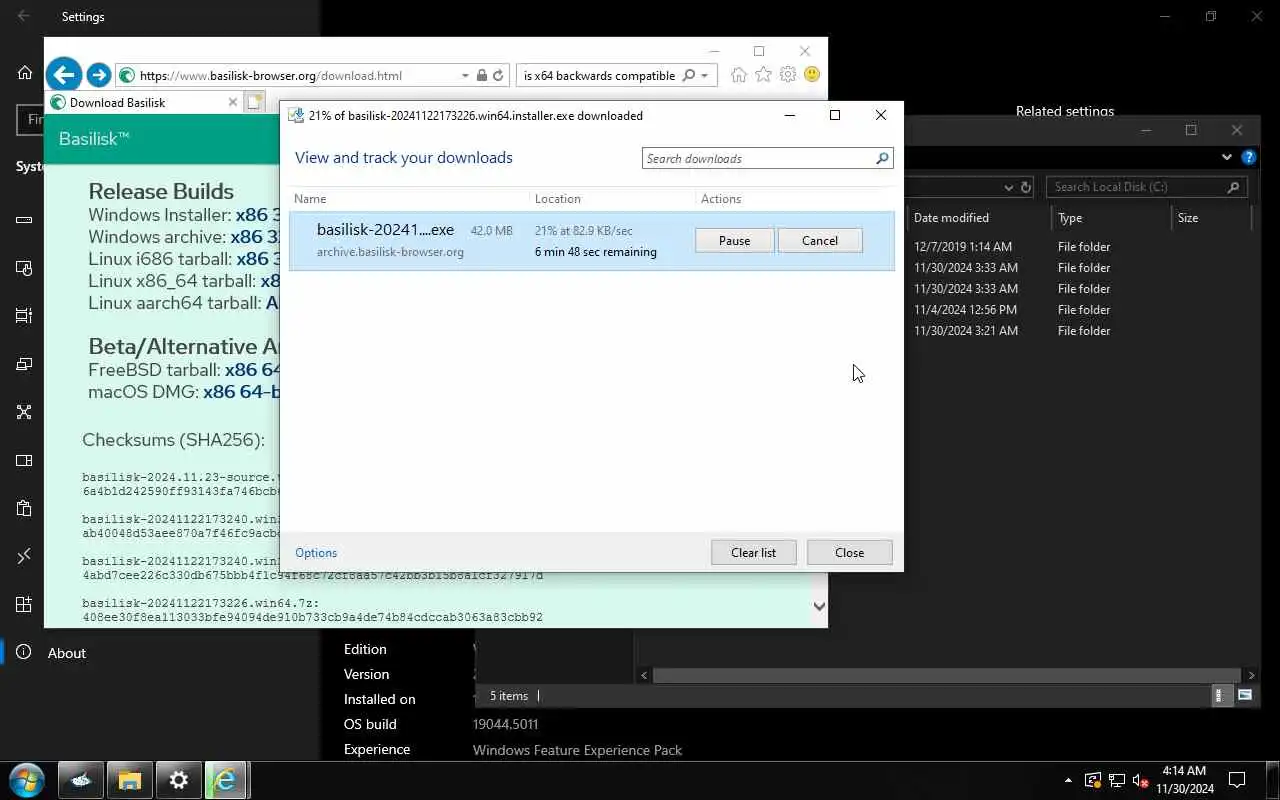This screenshot has height=800, width=1280.
Task: Open Start menu orb
Action: [x=26, y=780]
